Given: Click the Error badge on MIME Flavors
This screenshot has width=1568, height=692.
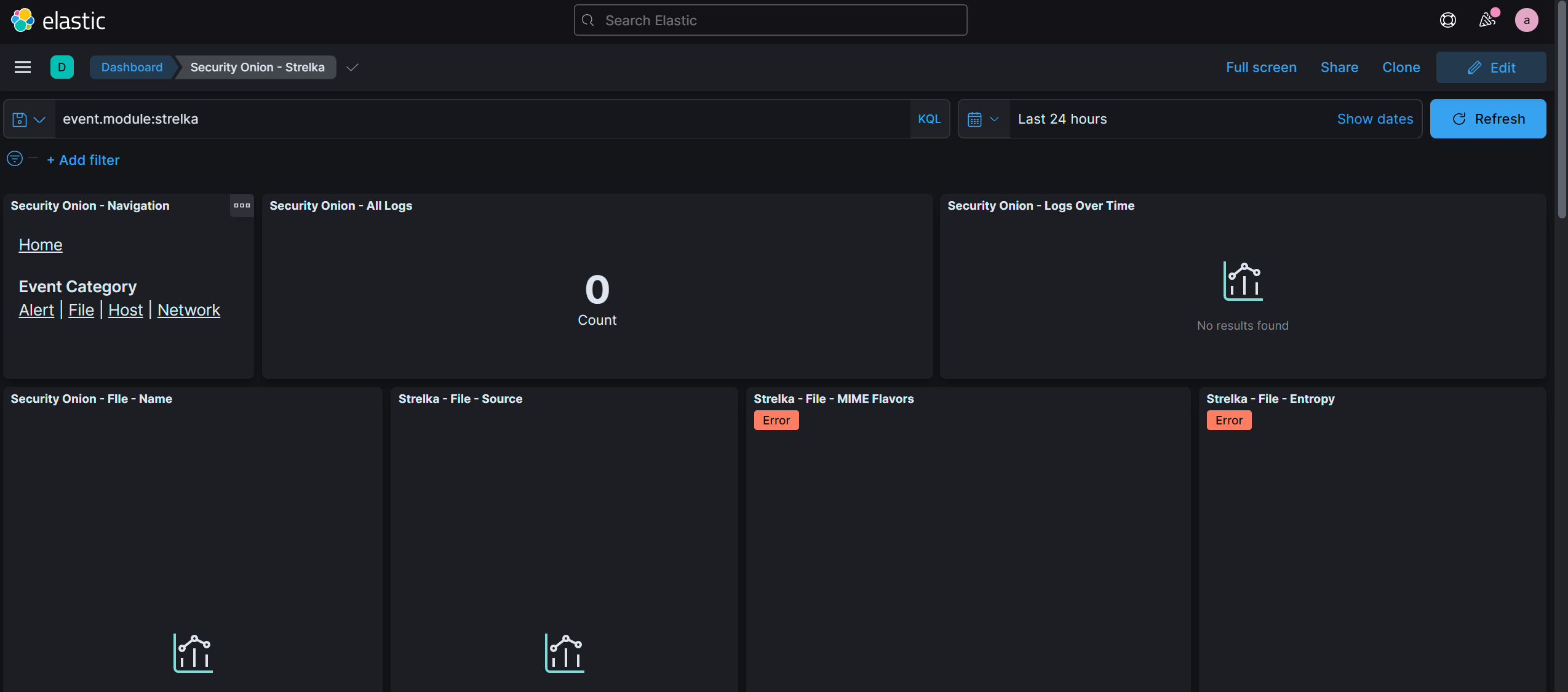Looking at the screenshot, I should click(x=776, y=420).
